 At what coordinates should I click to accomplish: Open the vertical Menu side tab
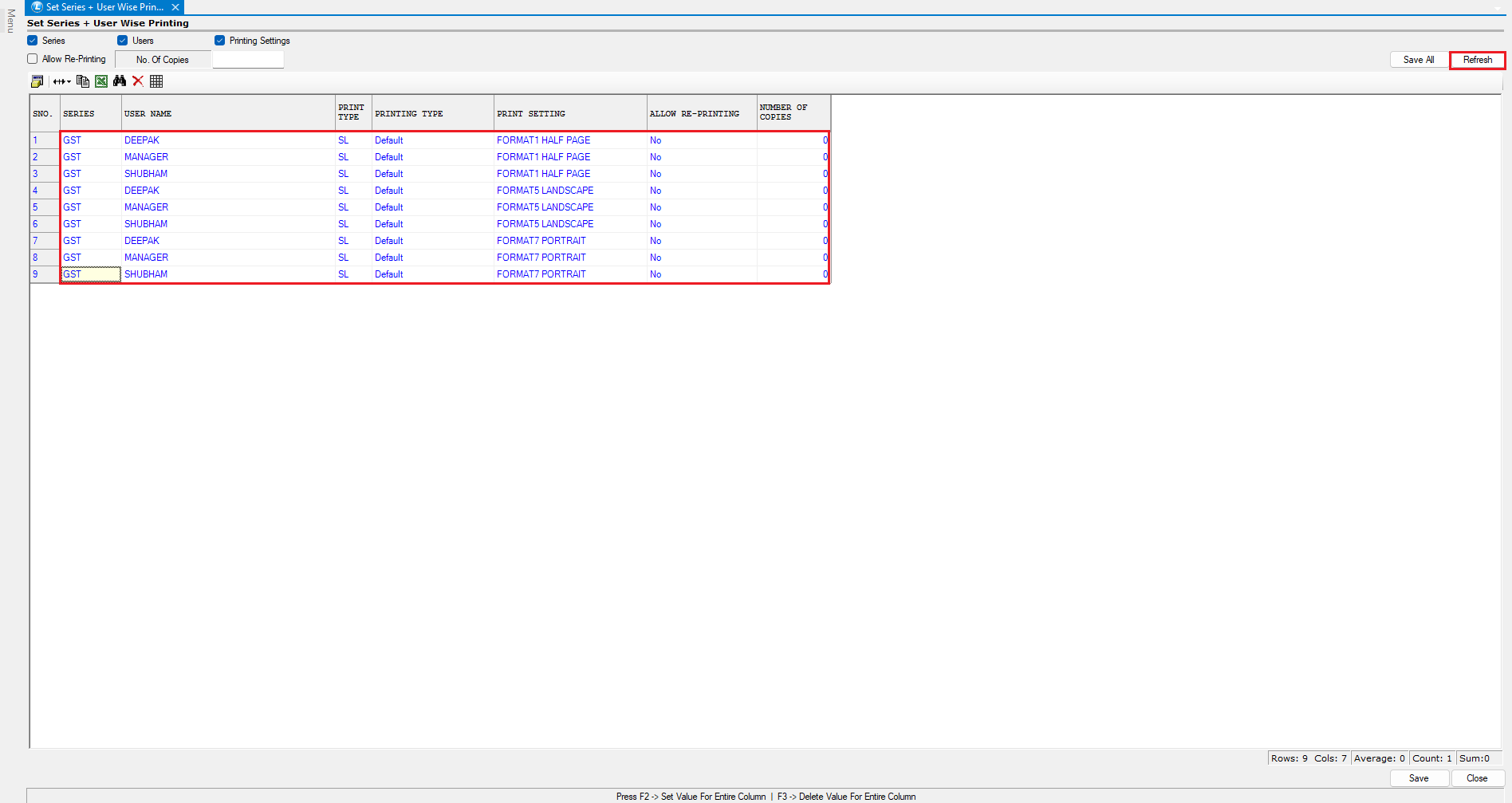pyautogui.click(x=10, y=21)
